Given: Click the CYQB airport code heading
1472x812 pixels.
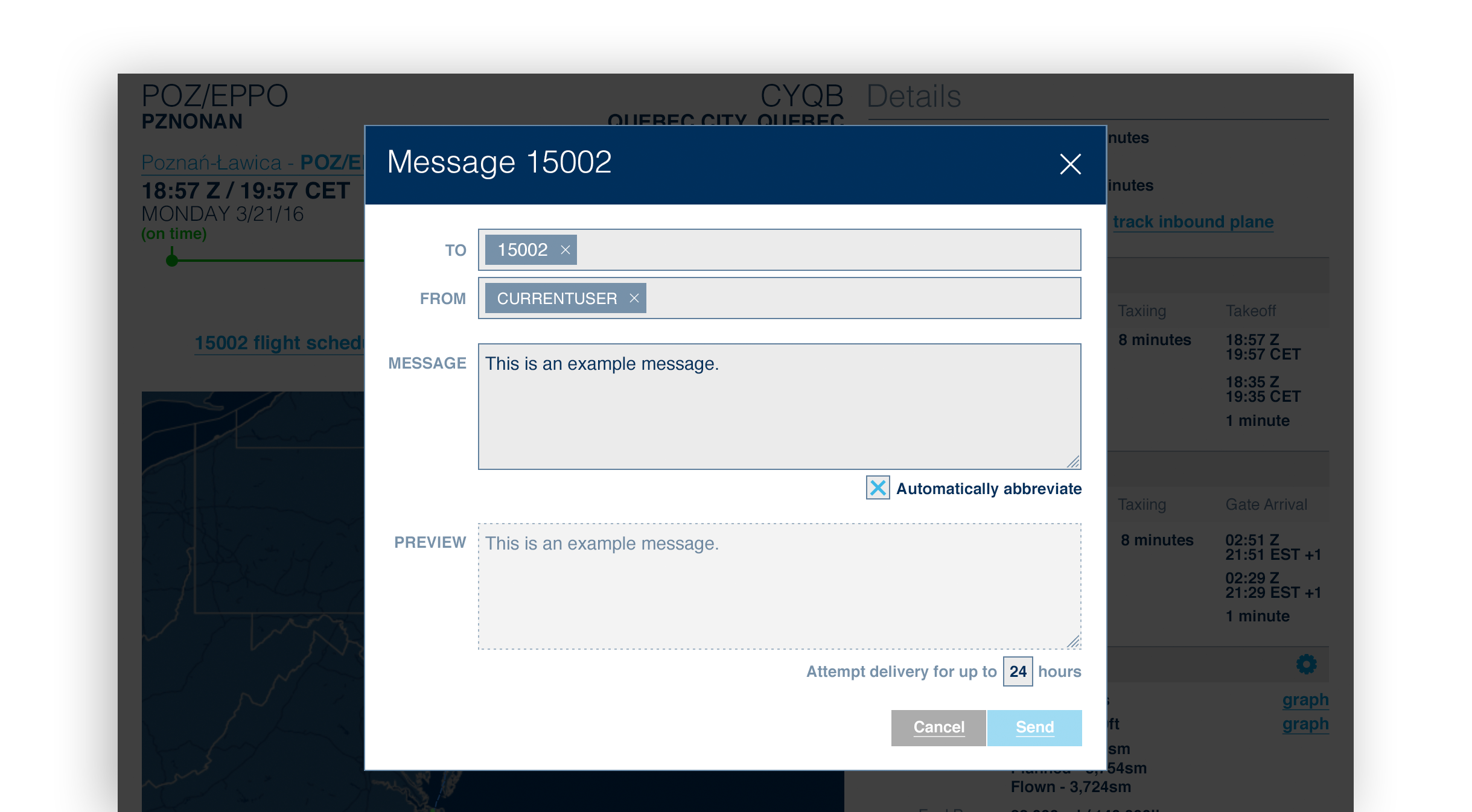Looking at the screenshot, I should point(801,97).
